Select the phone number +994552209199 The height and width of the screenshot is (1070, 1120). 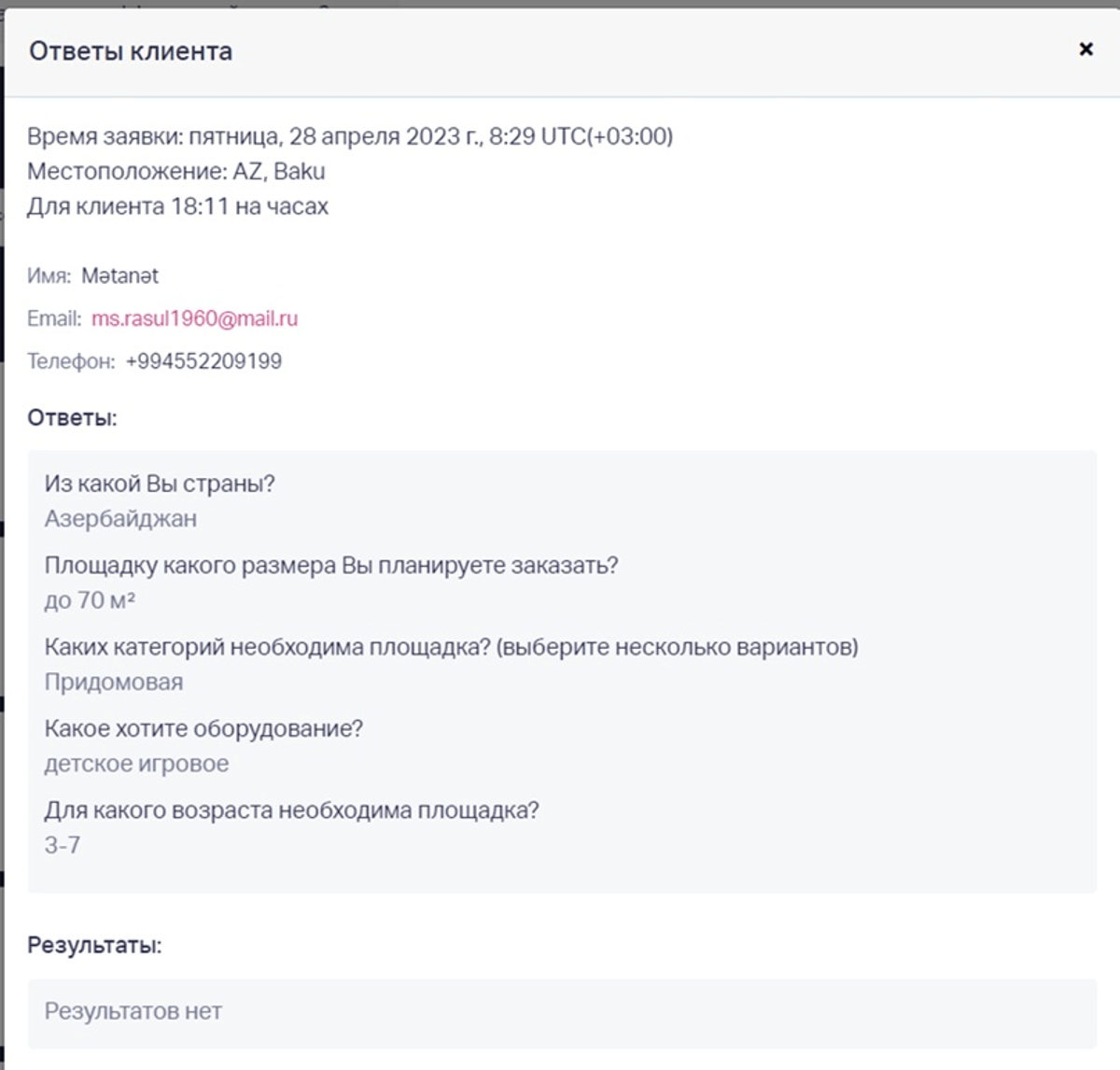203,361
